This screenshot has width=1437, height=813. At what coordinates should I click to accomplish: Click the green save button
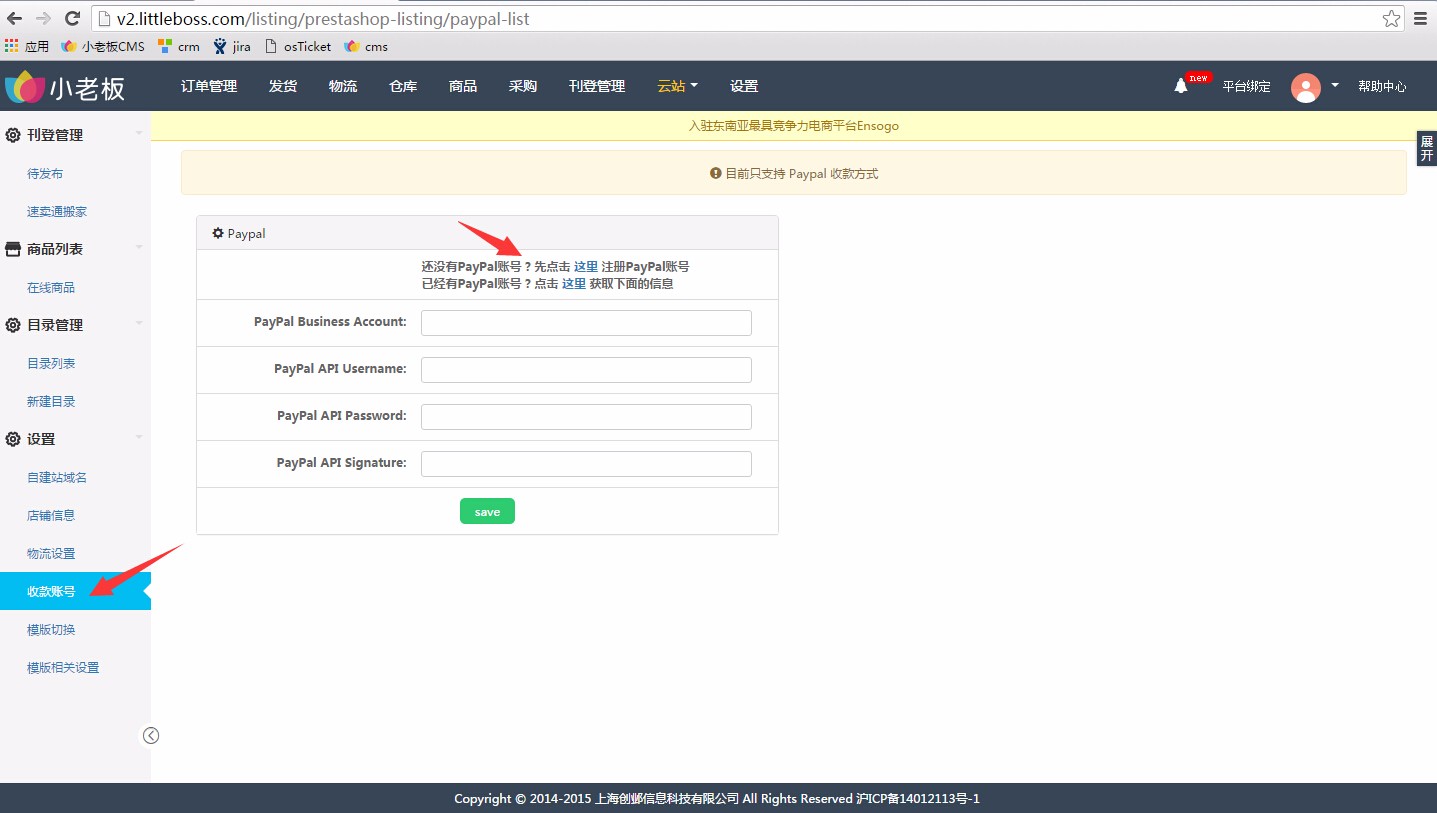point(487,511)
